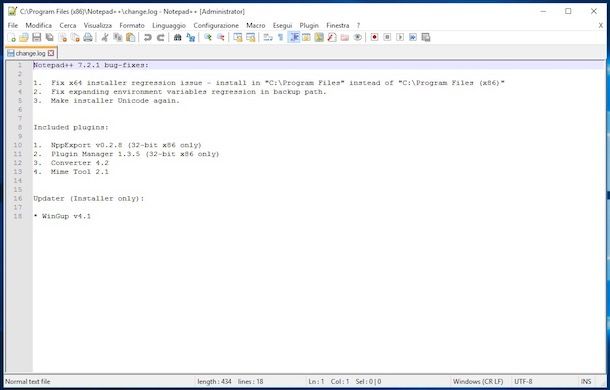Click the 'length : 434' status entry
The image size is (610, 390).
tap(214, 381)
